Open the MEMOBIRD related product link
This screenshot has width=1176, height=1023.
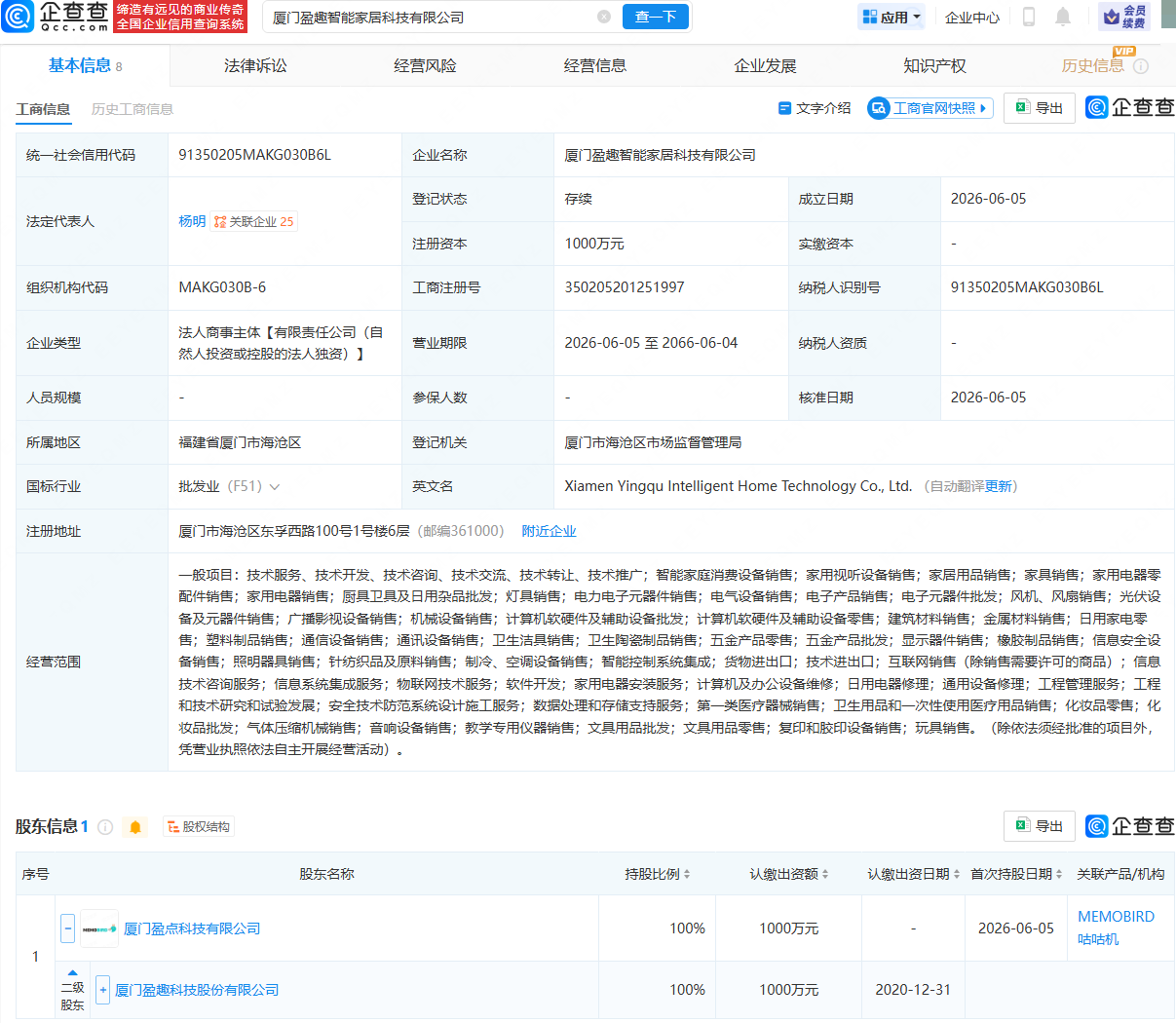(x=1116, y=917)
